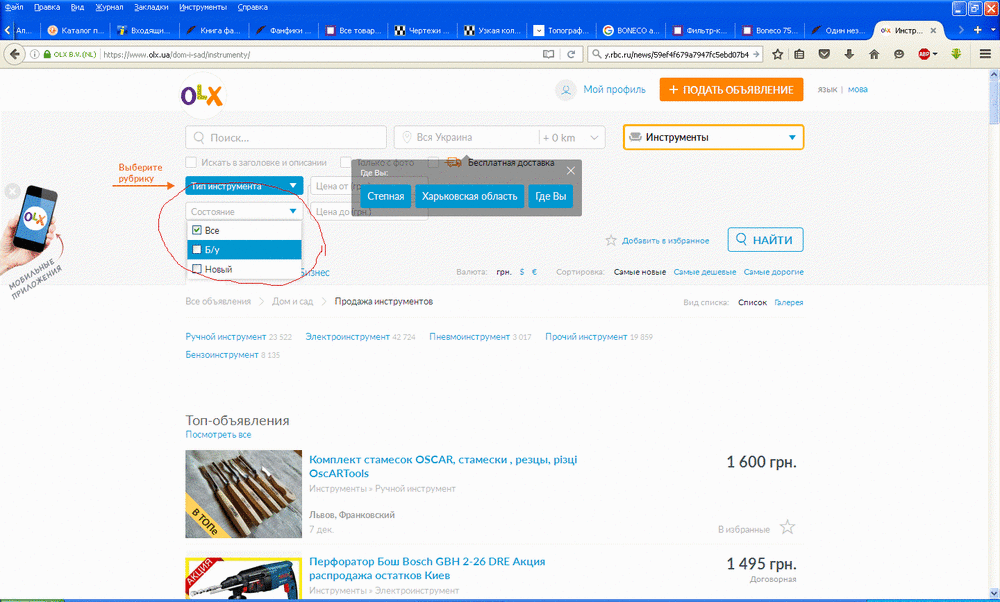Screen dimensions: 1000x602
Task: Click the location pin in the region field
Action: click(x=406, y=136)
